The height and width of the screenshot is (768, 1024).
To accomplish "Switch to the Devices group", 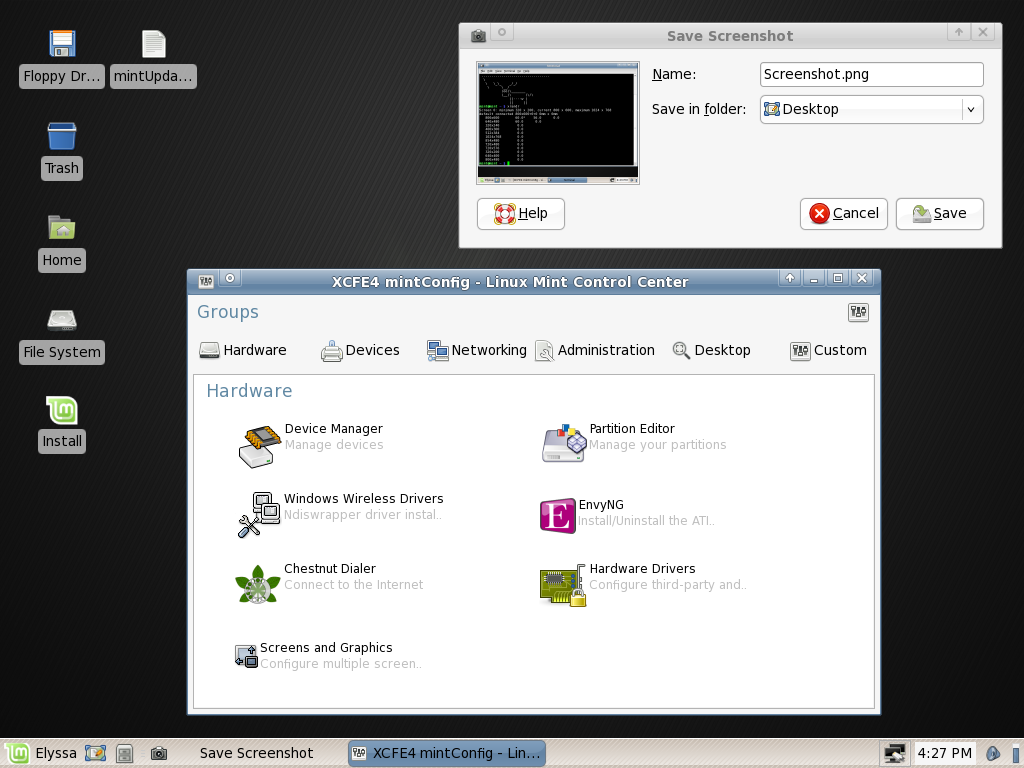I will 360,350.
